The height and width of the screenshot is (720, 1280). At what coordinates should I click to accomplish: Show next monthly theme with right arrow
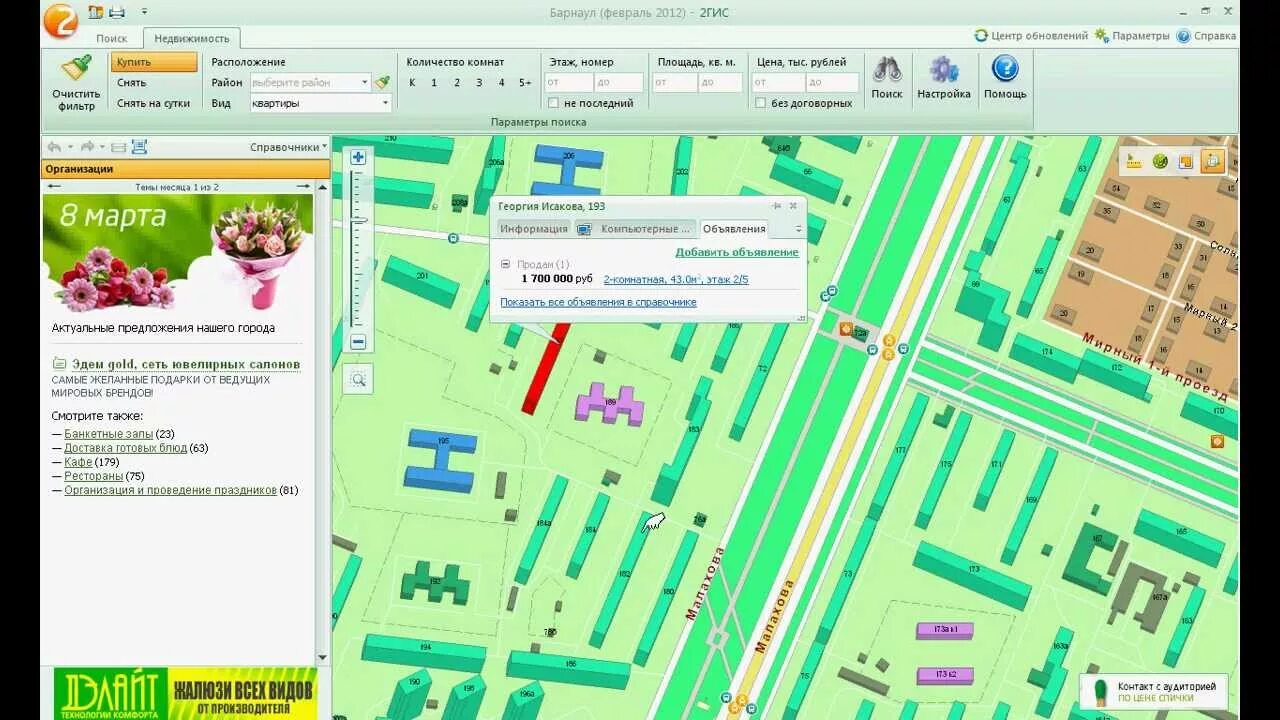point(303,187)
